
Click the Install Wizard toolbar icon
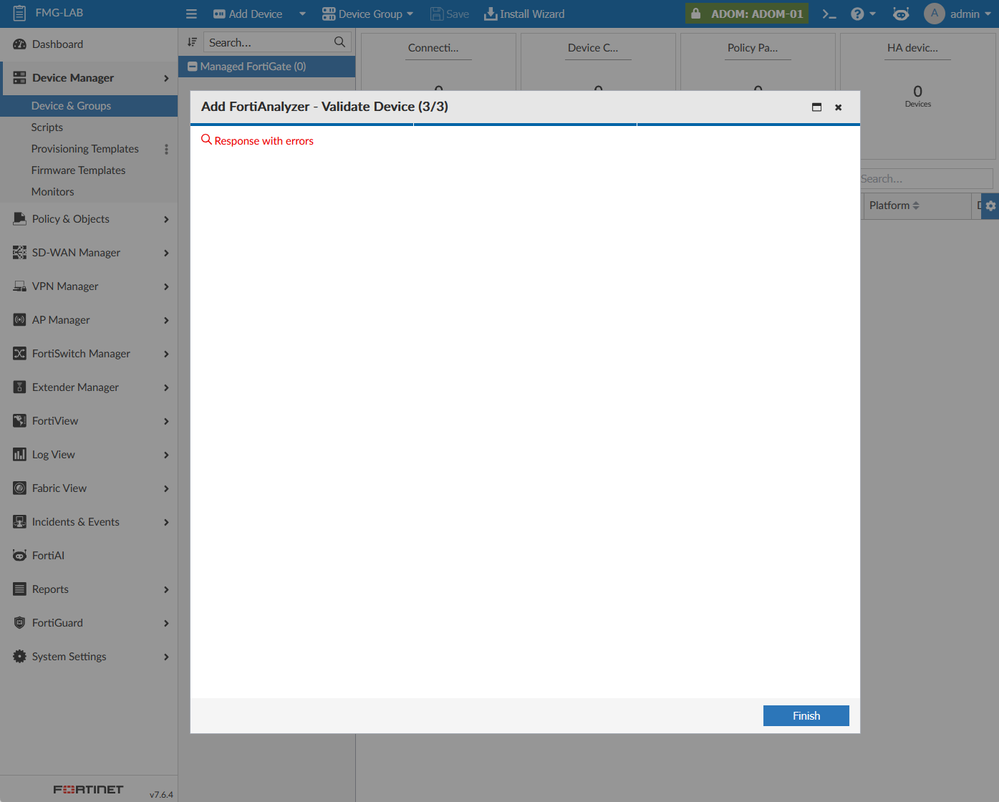click(524, 14)
